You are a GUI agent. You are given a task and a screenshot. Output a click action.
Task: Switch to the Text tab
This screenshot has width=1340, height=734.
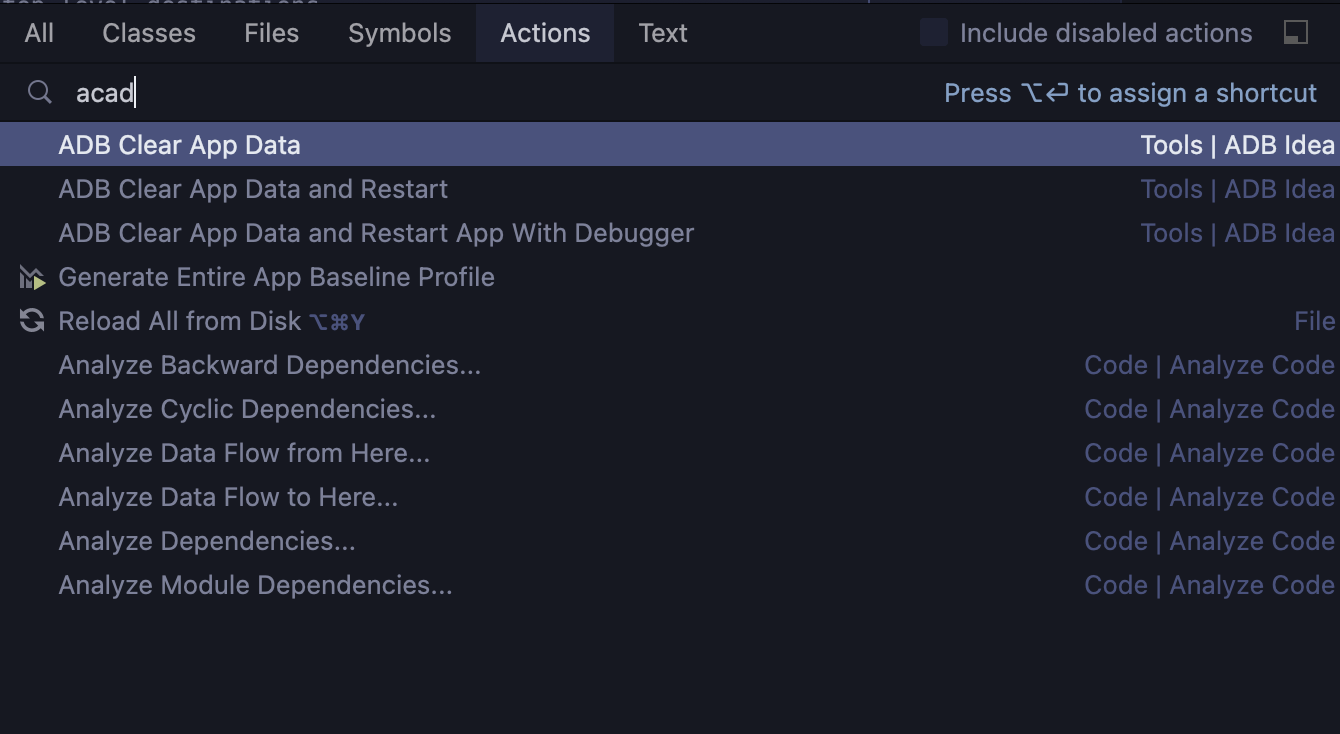pos(662,32)
